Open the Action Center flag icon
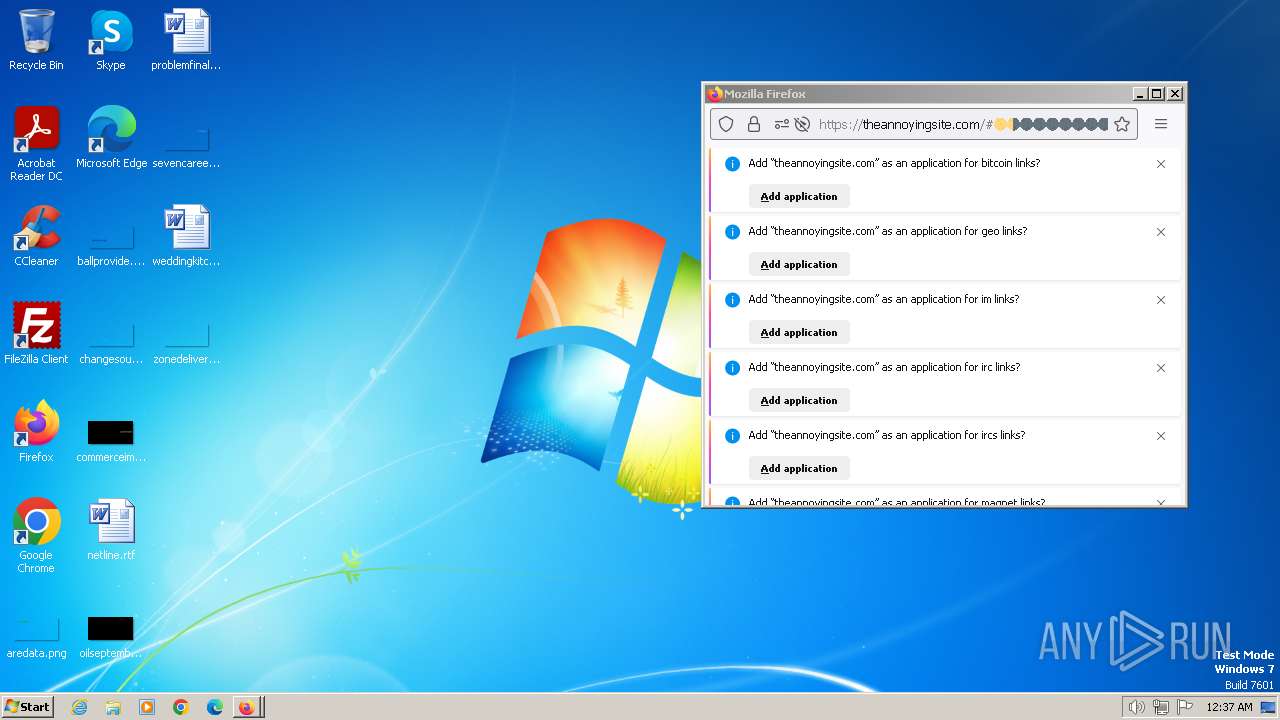This screenshot has height=720, width=1280. click(x=1185, y=707)
